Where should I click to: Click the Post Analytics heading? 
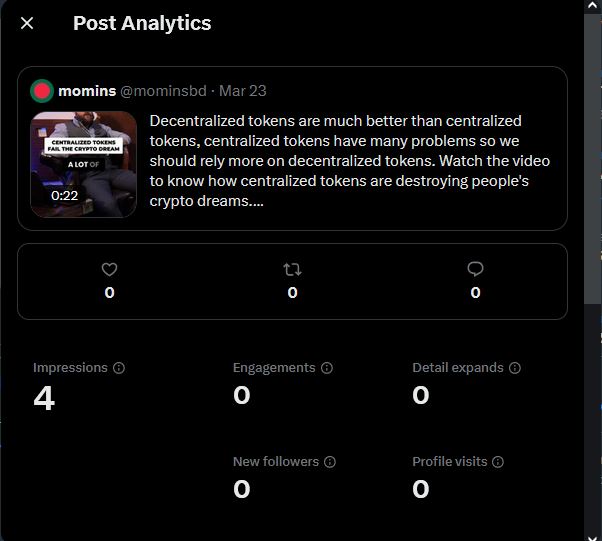coord(142,23)
